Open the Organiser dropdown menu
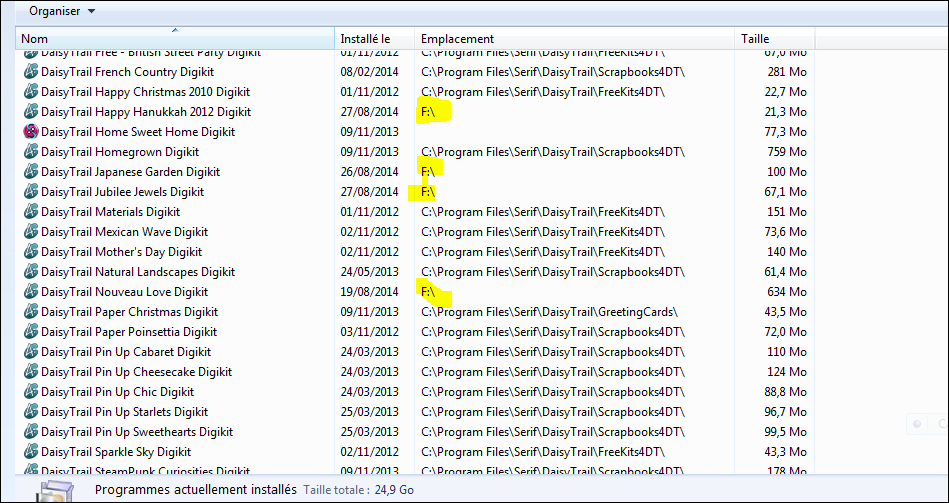The height and width of the screenshot is (503, 949). click(62, 11)
